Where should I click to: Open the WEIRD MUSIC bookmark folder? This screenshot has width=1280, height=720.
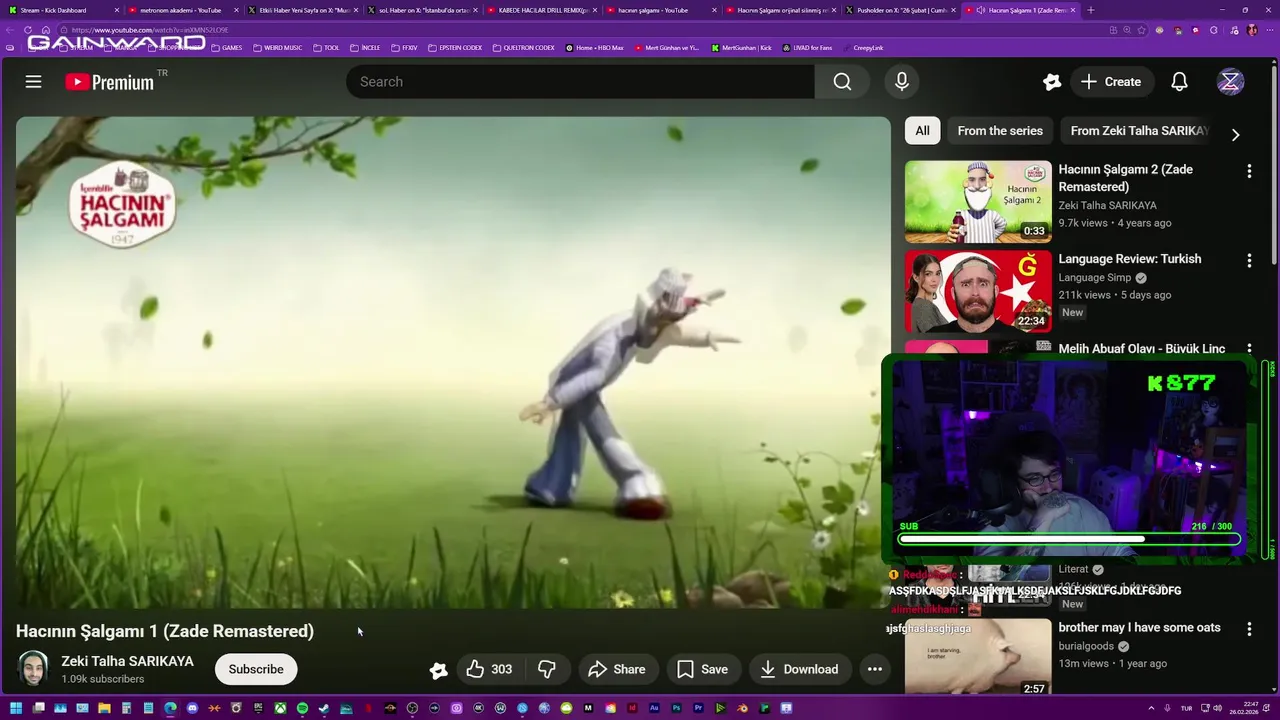click(x=277, y=48)
